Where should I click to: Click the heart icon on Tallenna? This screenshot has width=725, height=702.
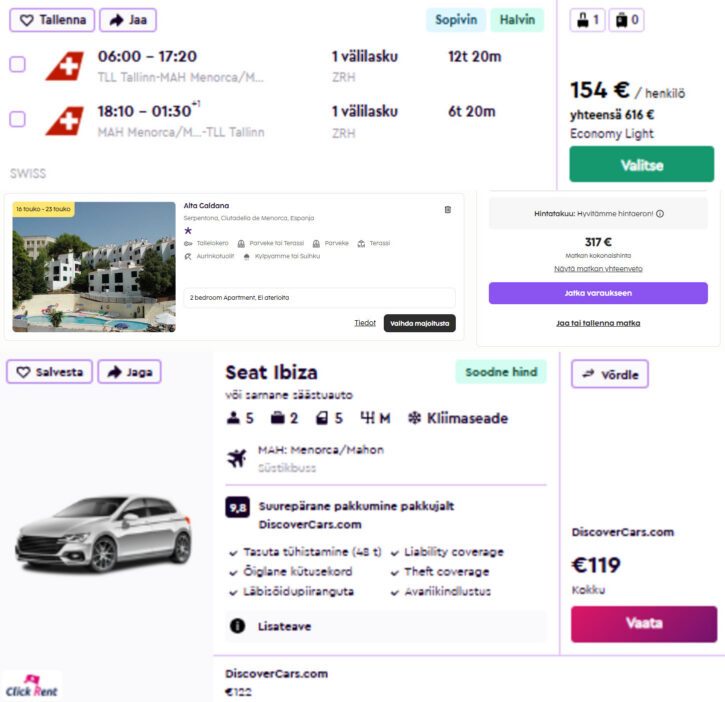pyautogui.click(x=26, y=20)
